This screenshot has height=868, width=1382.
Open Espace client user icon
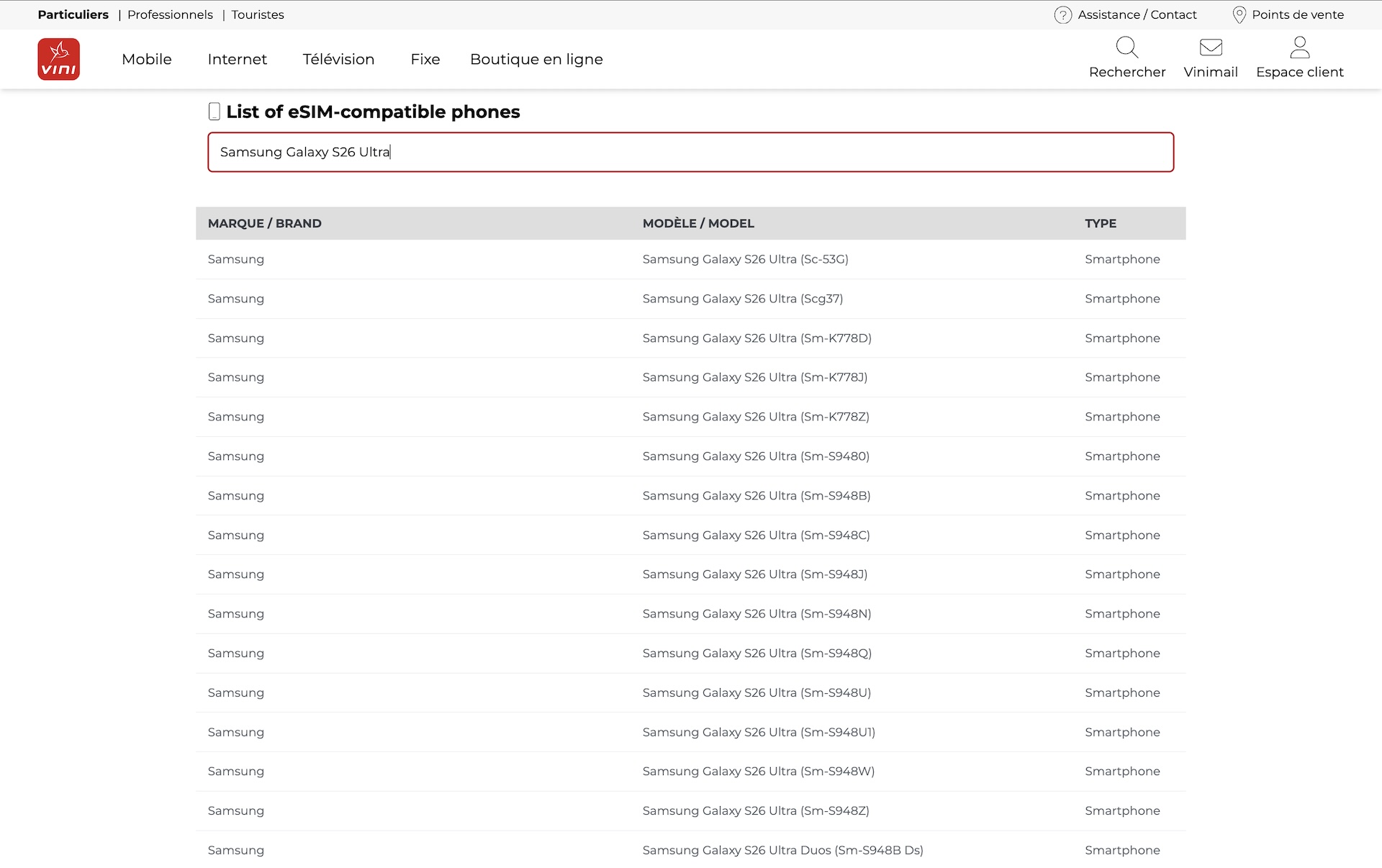(1299, 48)
